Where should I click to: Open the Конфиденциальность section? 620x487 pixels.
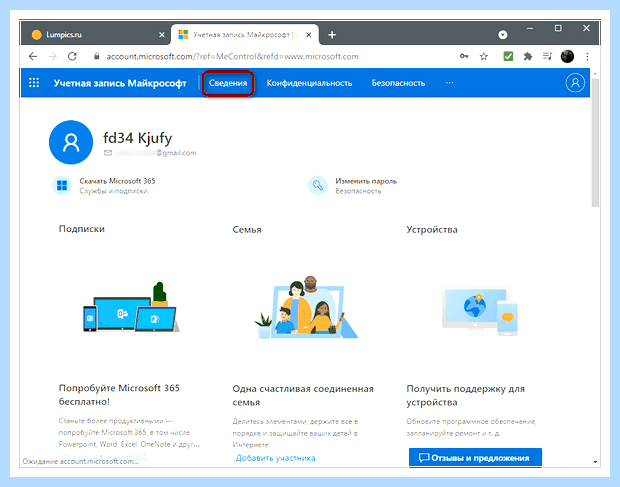pos(309,83)
